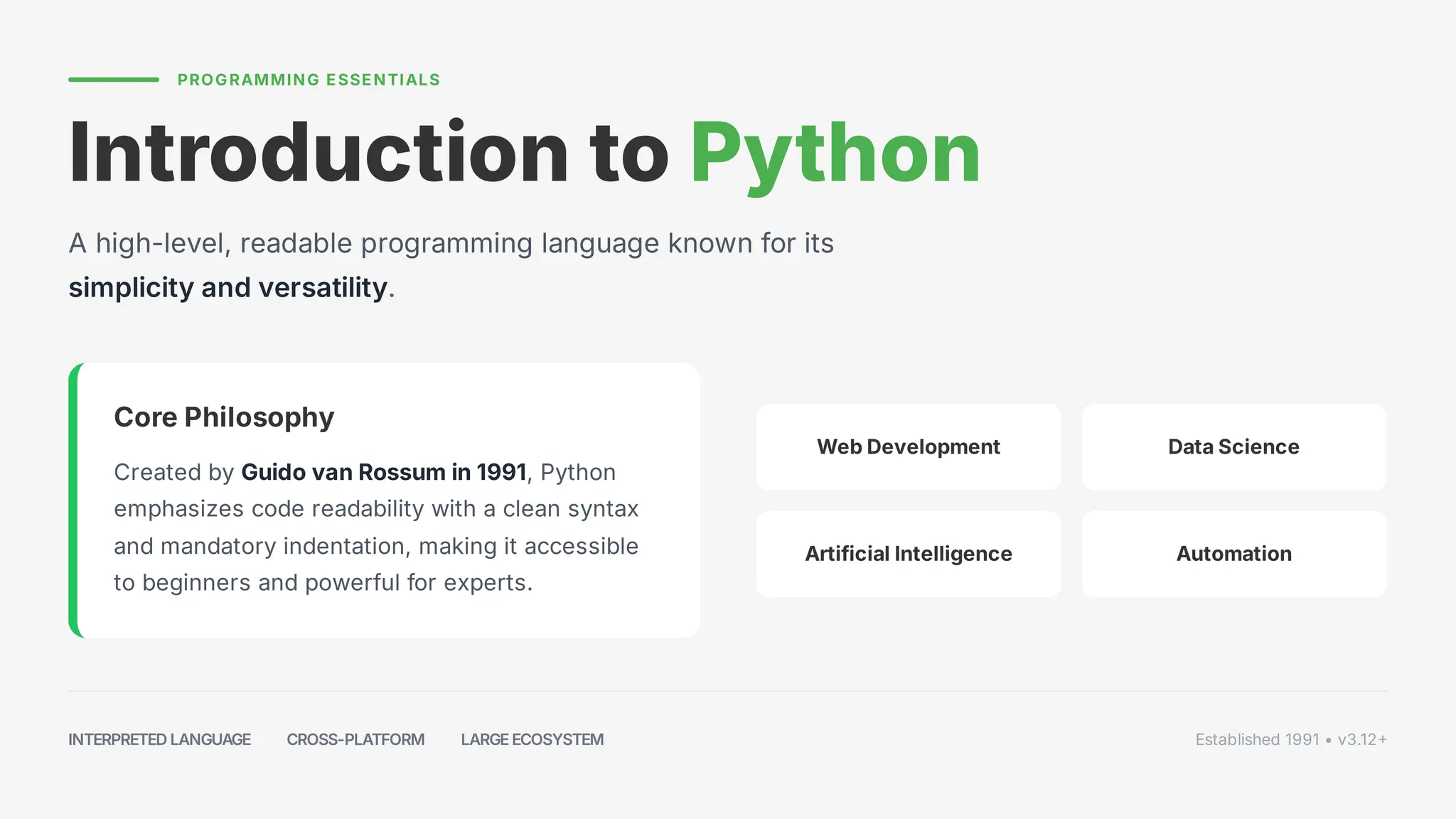
Task: Select the Data Science card
Action: click(x=1233, y=446)
